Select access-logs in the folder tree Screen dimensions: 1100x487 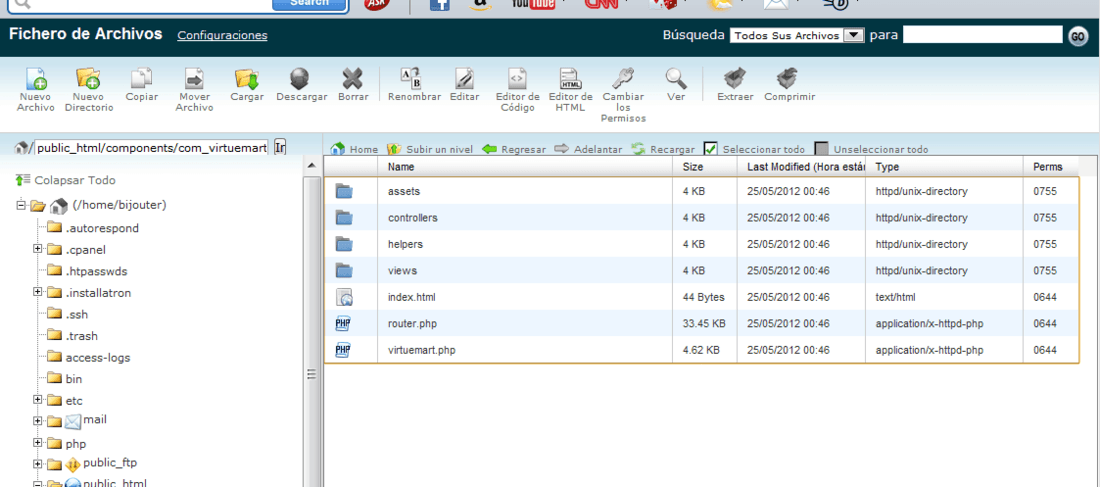98,358
